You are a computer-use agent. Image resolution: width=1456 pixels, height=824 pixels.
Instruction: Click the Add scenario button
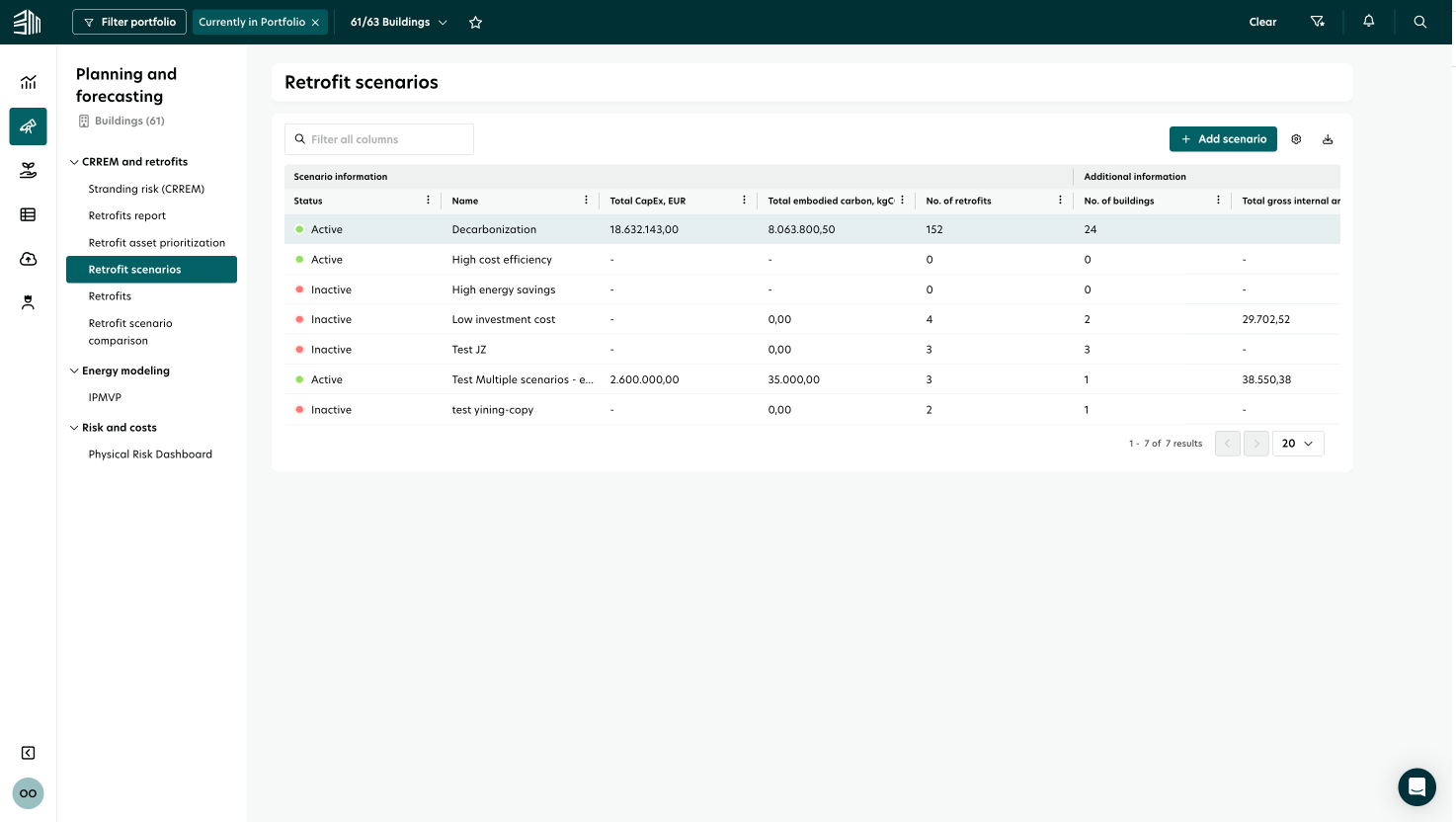coord(1223,139)
